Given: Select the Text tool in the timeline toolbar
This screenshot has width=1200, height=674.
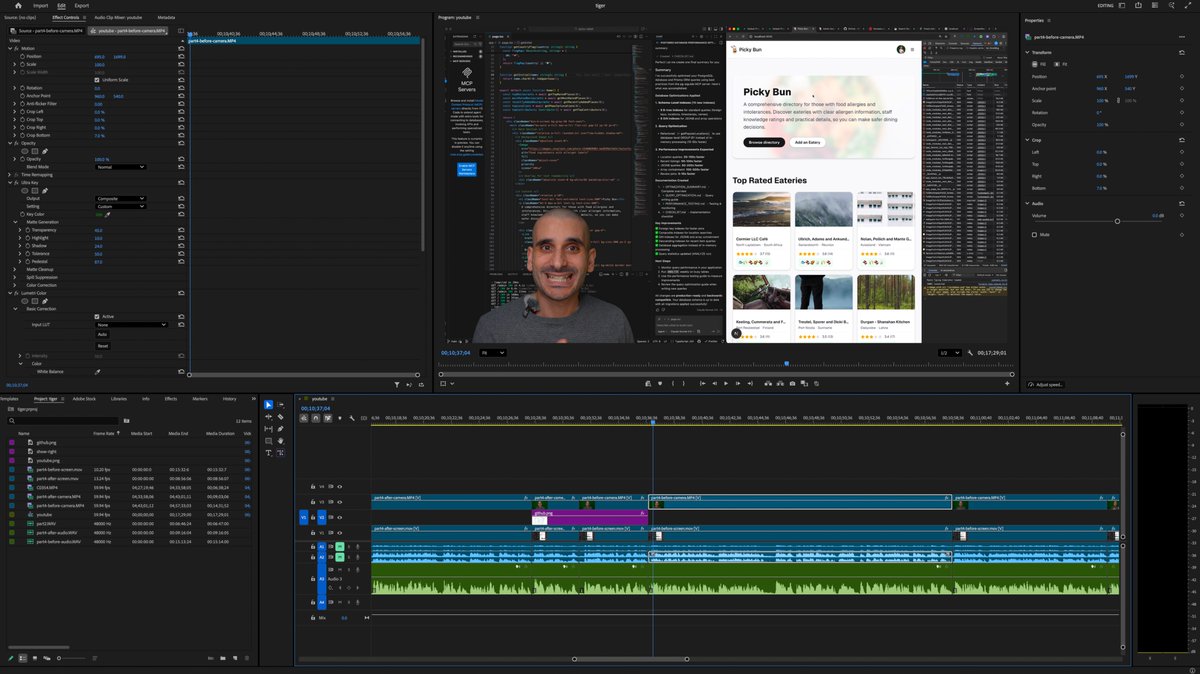Looking at the screenshot, I should 268,452.
